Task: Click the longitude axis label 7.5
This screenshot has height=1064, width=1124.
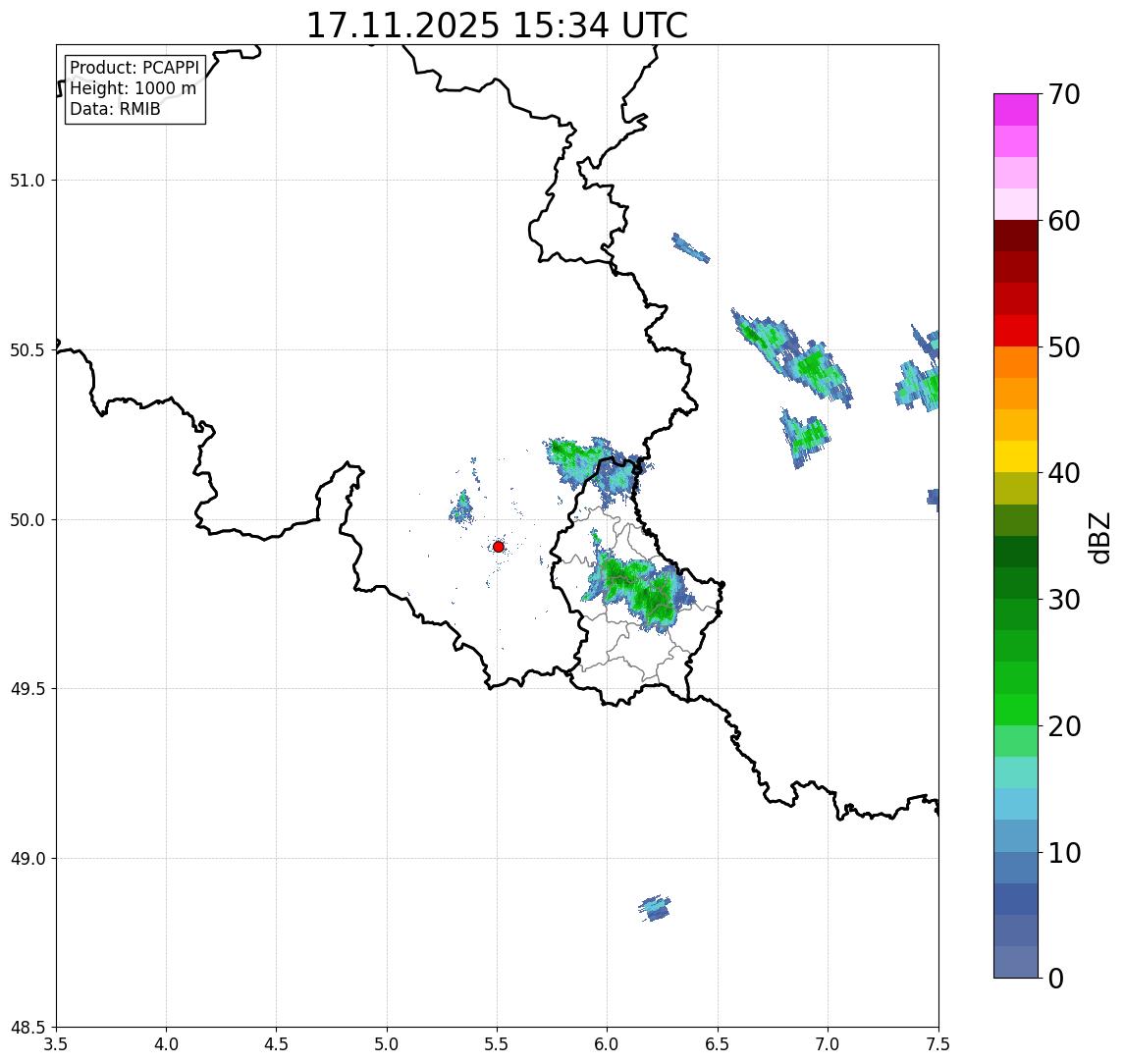Action: tap(938, 1044)
